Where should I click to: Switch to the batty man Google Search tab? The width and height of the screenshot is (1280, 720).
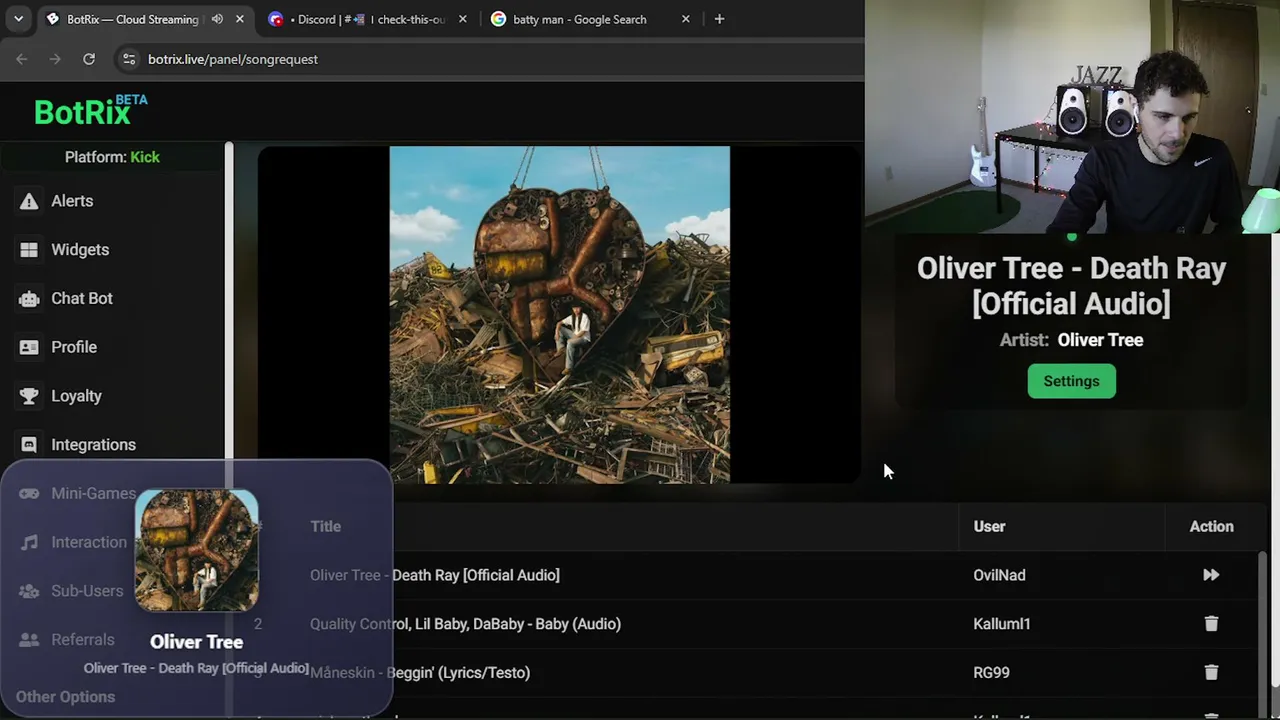point(590,19)
